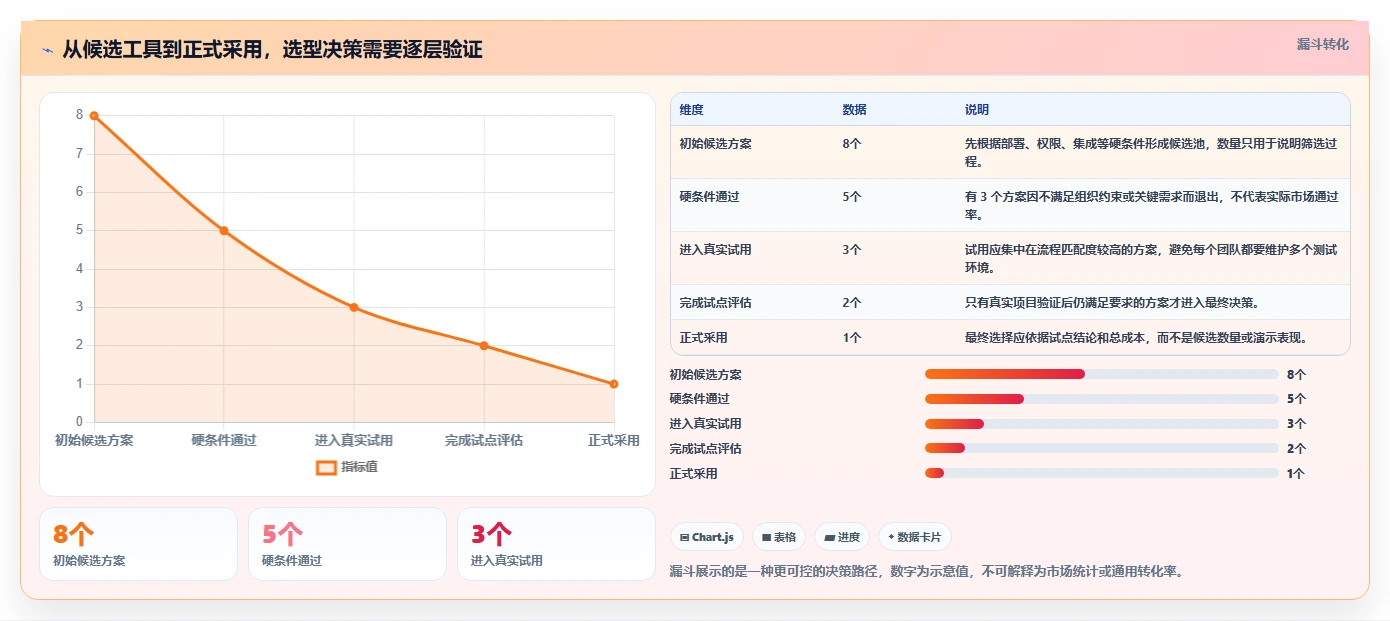Image resolution: width=1390 pixels, height=621 pixels.
Task: Click the 3个 进入真实试用 data card
Action: tap(556, 544)
